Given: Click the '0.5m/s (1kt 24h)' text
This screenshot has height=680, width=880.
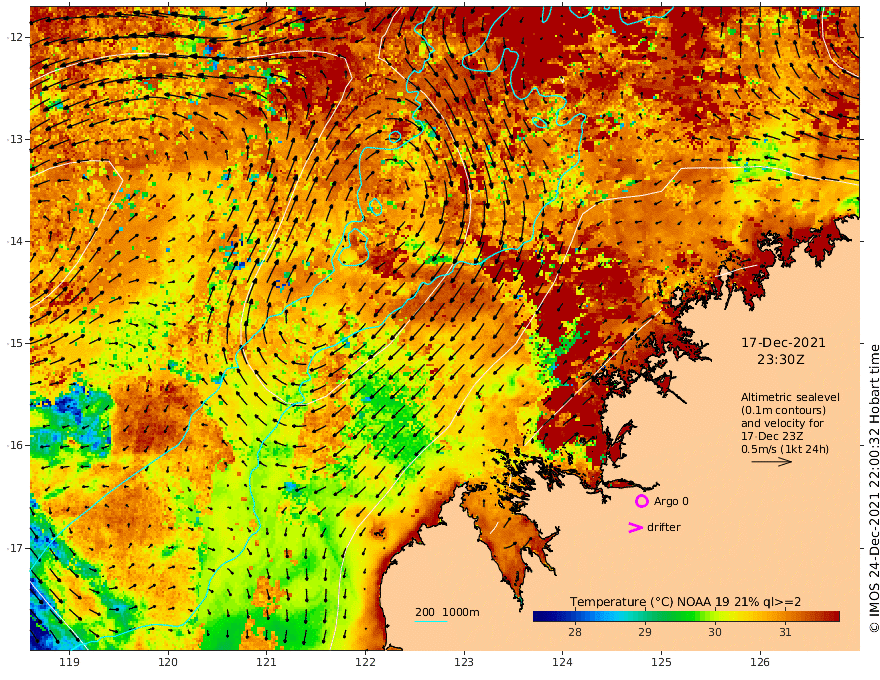Looking at the screenshot, I should [785, 449].
